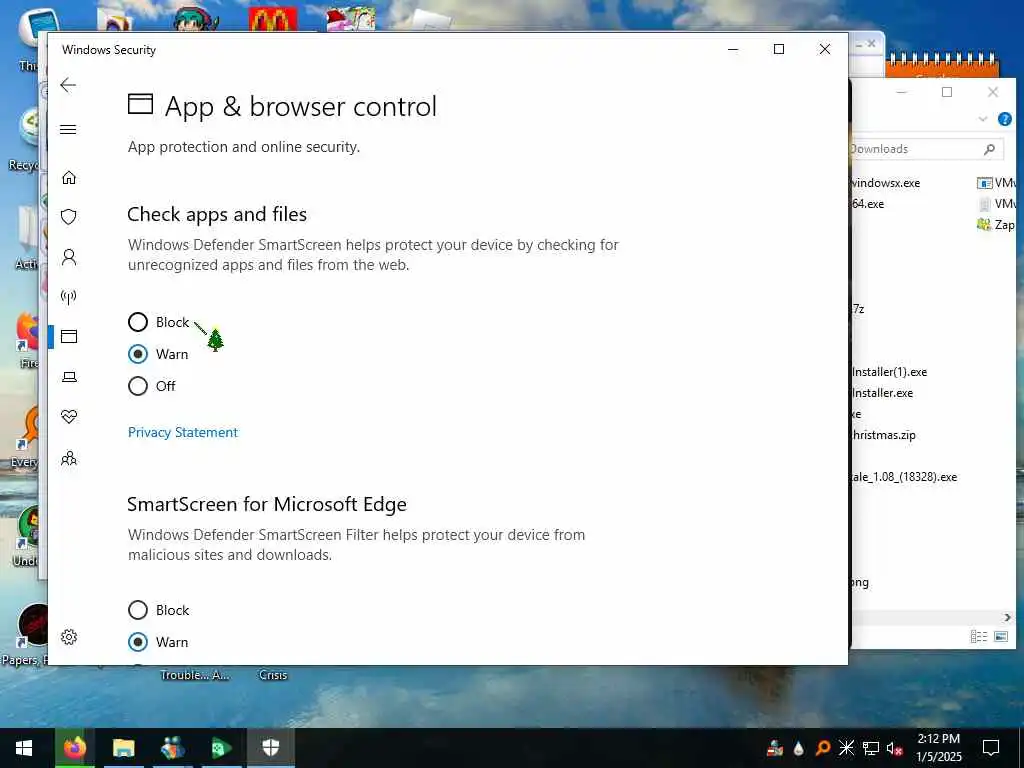The image size is (1024, 768).
Task: Open Virus & threat protection shield icon
Action: tap(69, 217)
